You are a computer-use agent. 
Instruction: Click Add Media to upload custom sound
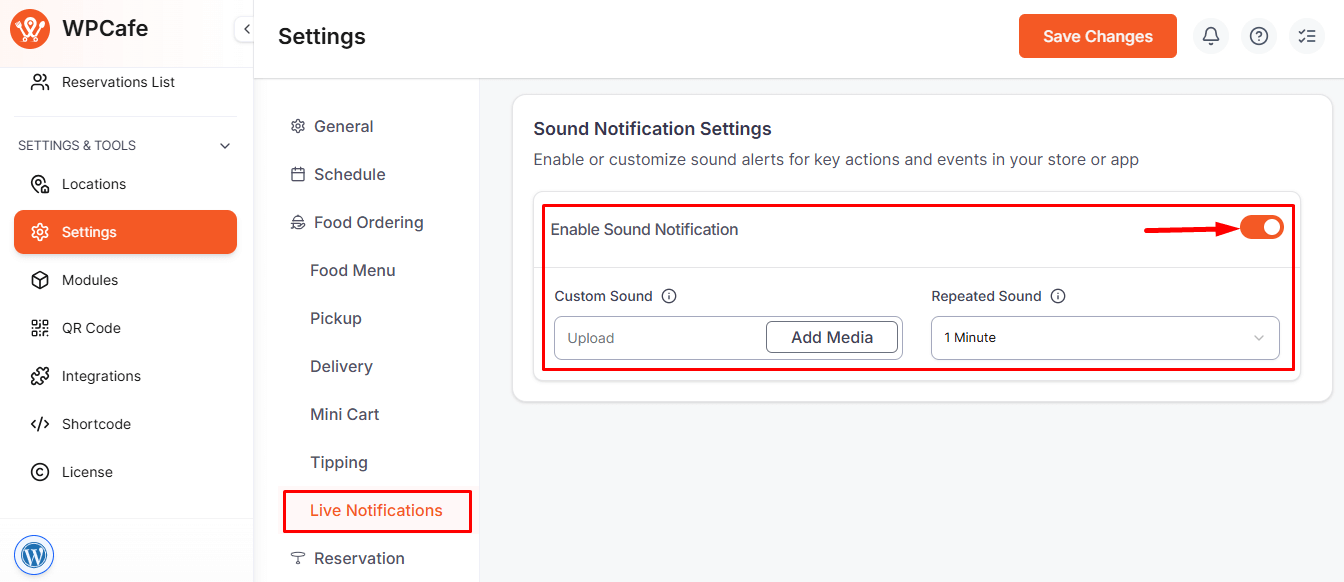(832, 337)
